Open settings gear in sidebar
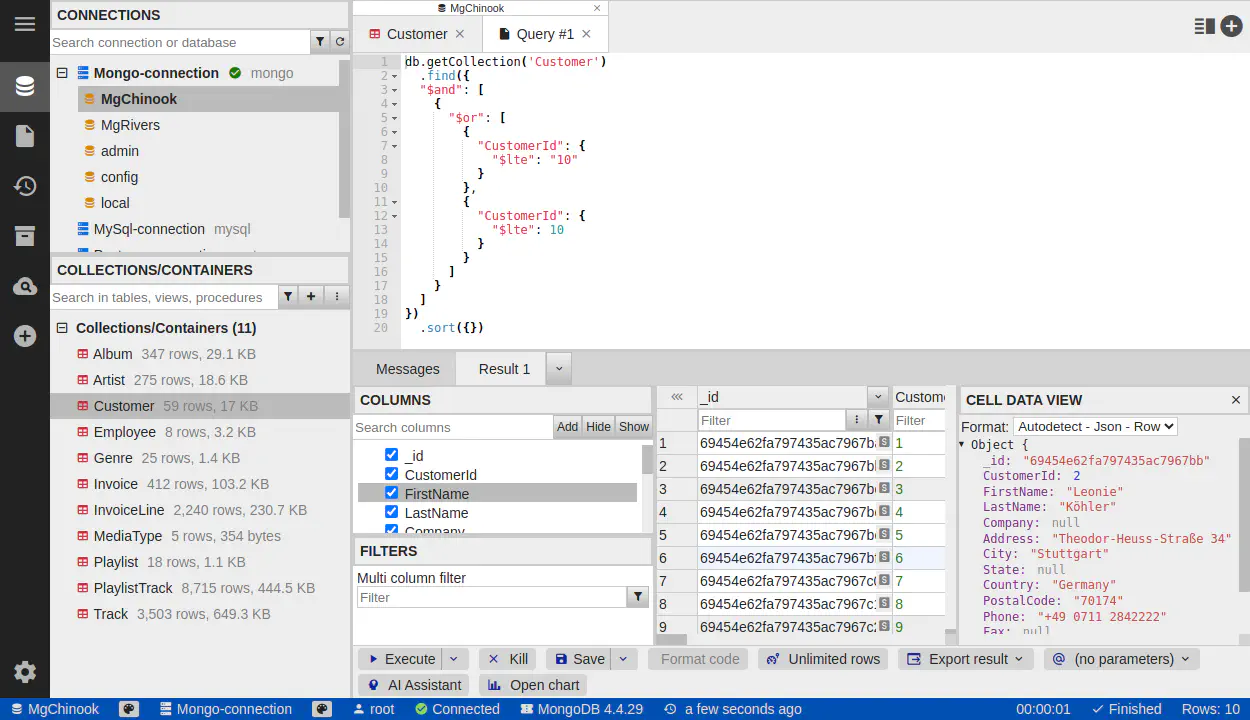The height and width of the screenshot is (720, 1250). tap(25, 672)
